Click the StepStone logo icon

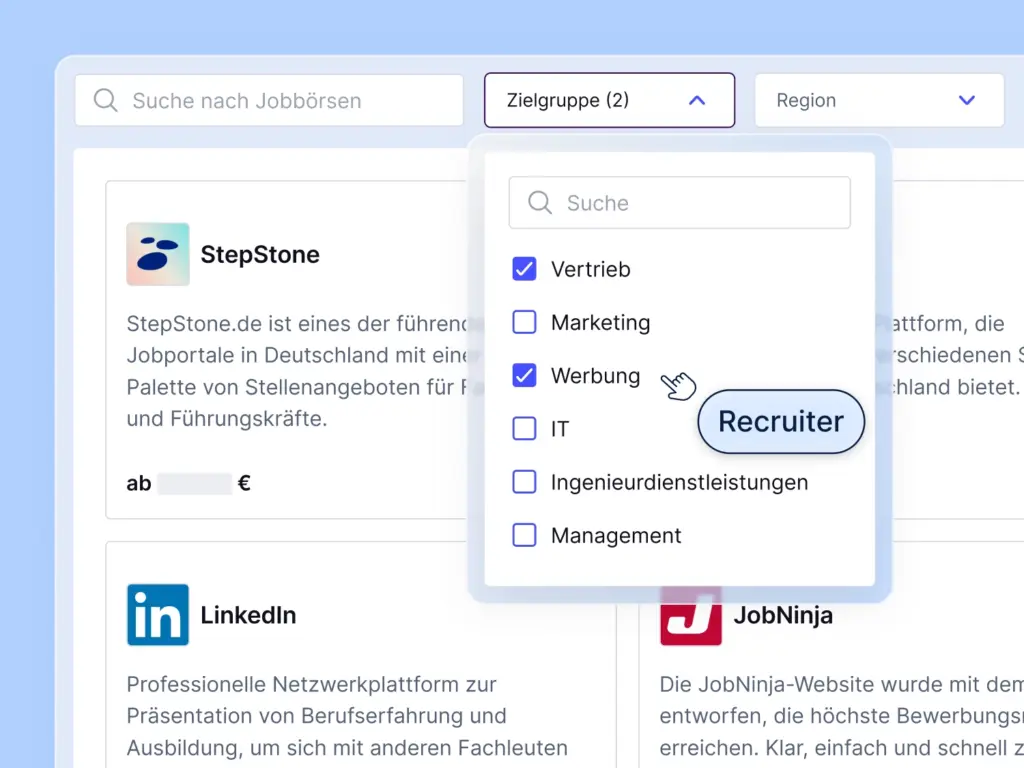pyautogui.click(x=157, y=254)
